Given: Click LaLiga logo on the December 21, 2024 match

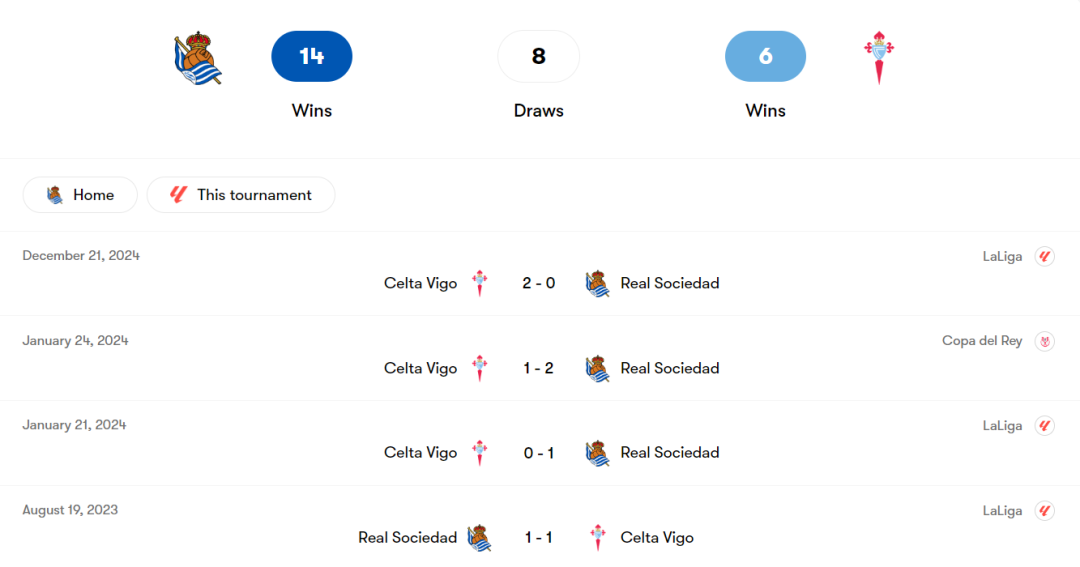Looking at the screenshot, I should coord(1044,256).
